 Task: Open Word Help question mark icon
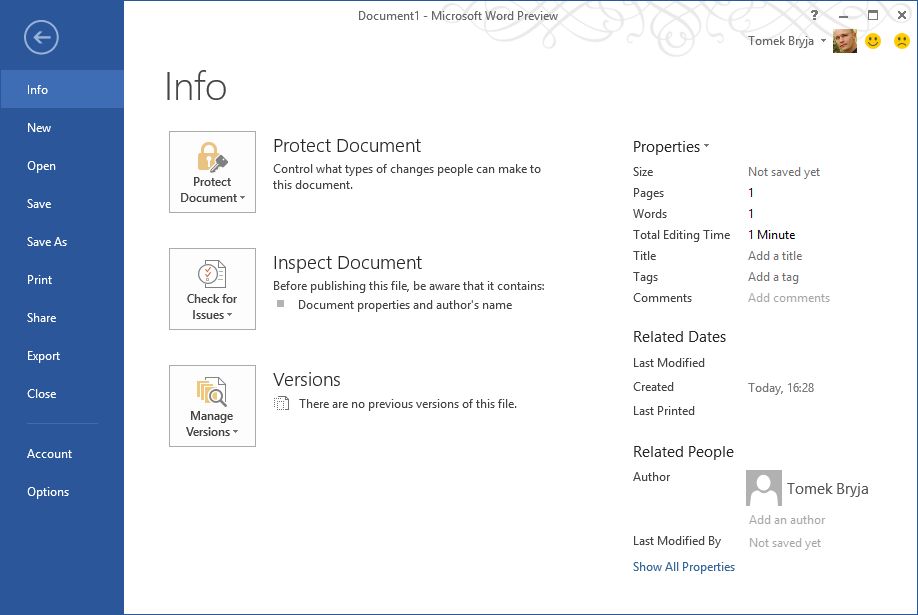click(814, 15)
